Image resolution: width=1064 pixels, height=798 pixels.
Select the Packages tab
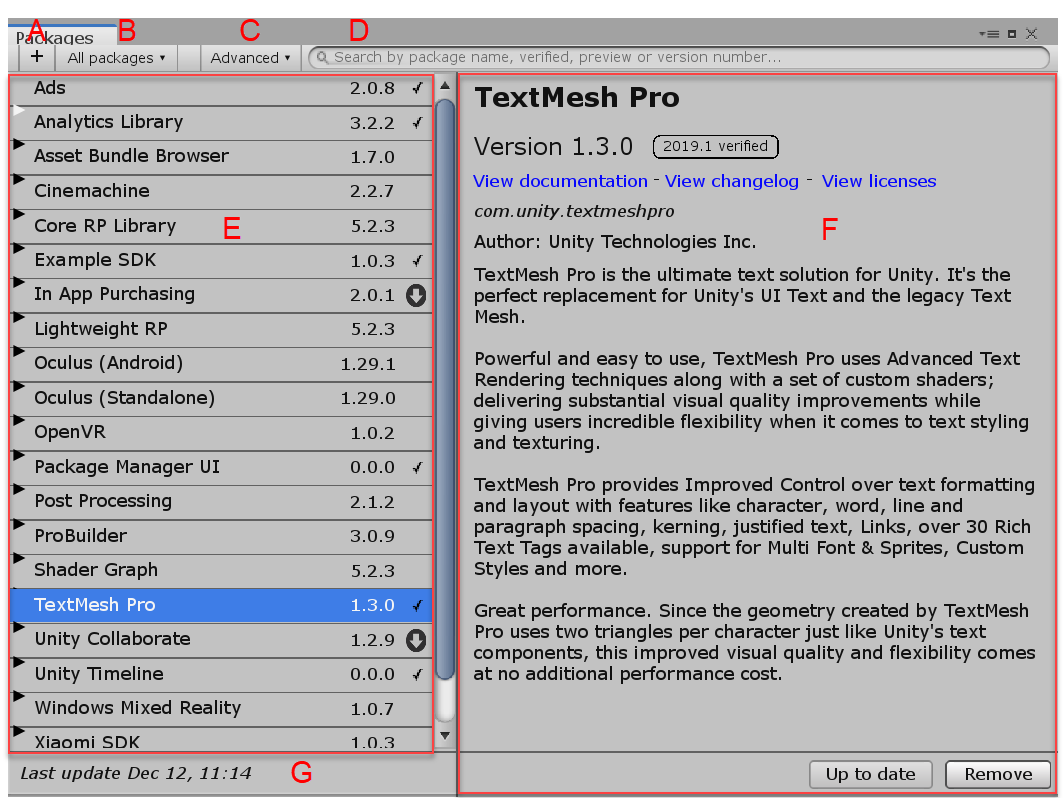click(x=55, y=39)
